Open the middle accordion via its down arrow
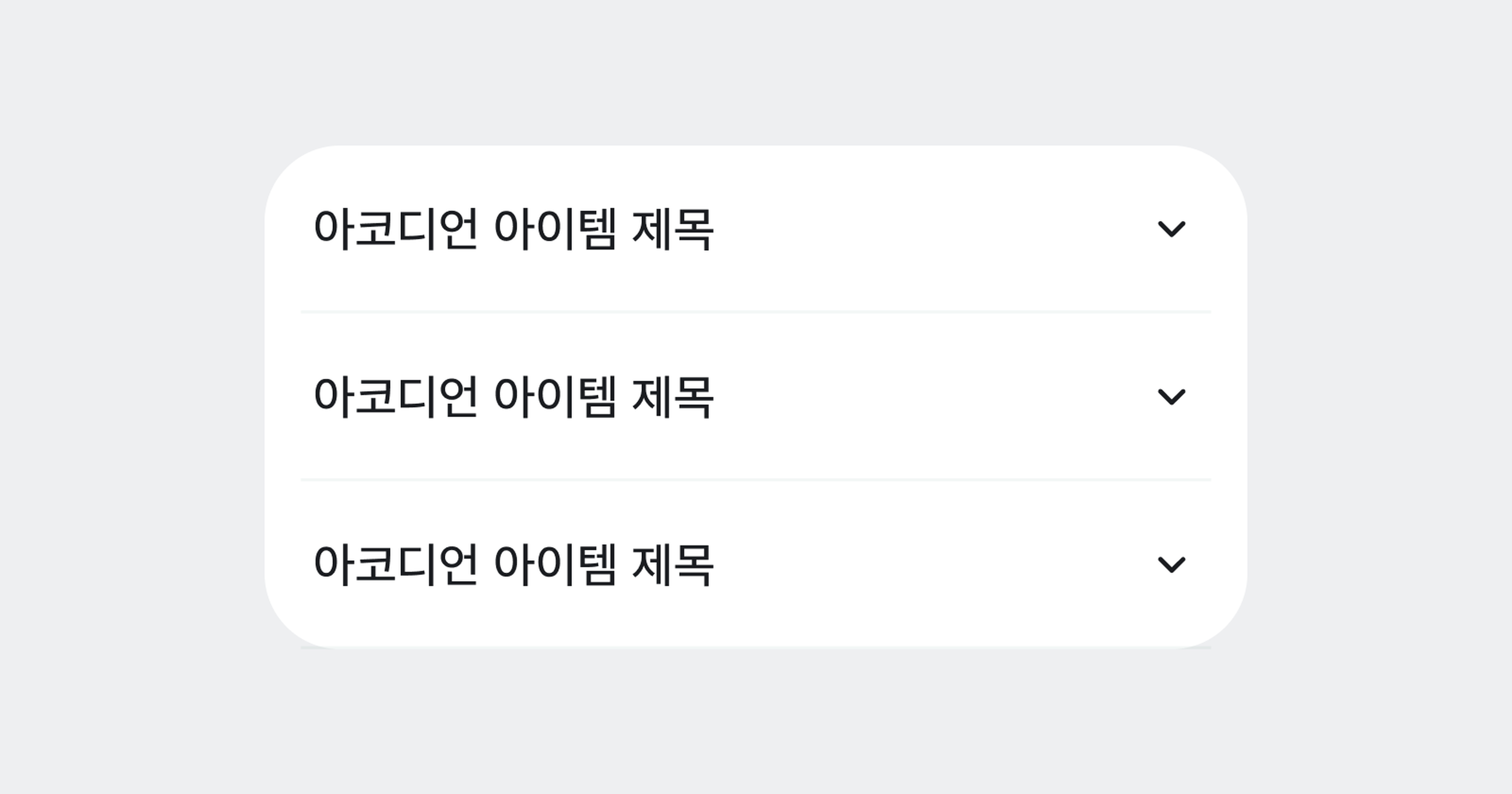Image resolution: width=1512 pixels, height=794 pixels. 1171,397
